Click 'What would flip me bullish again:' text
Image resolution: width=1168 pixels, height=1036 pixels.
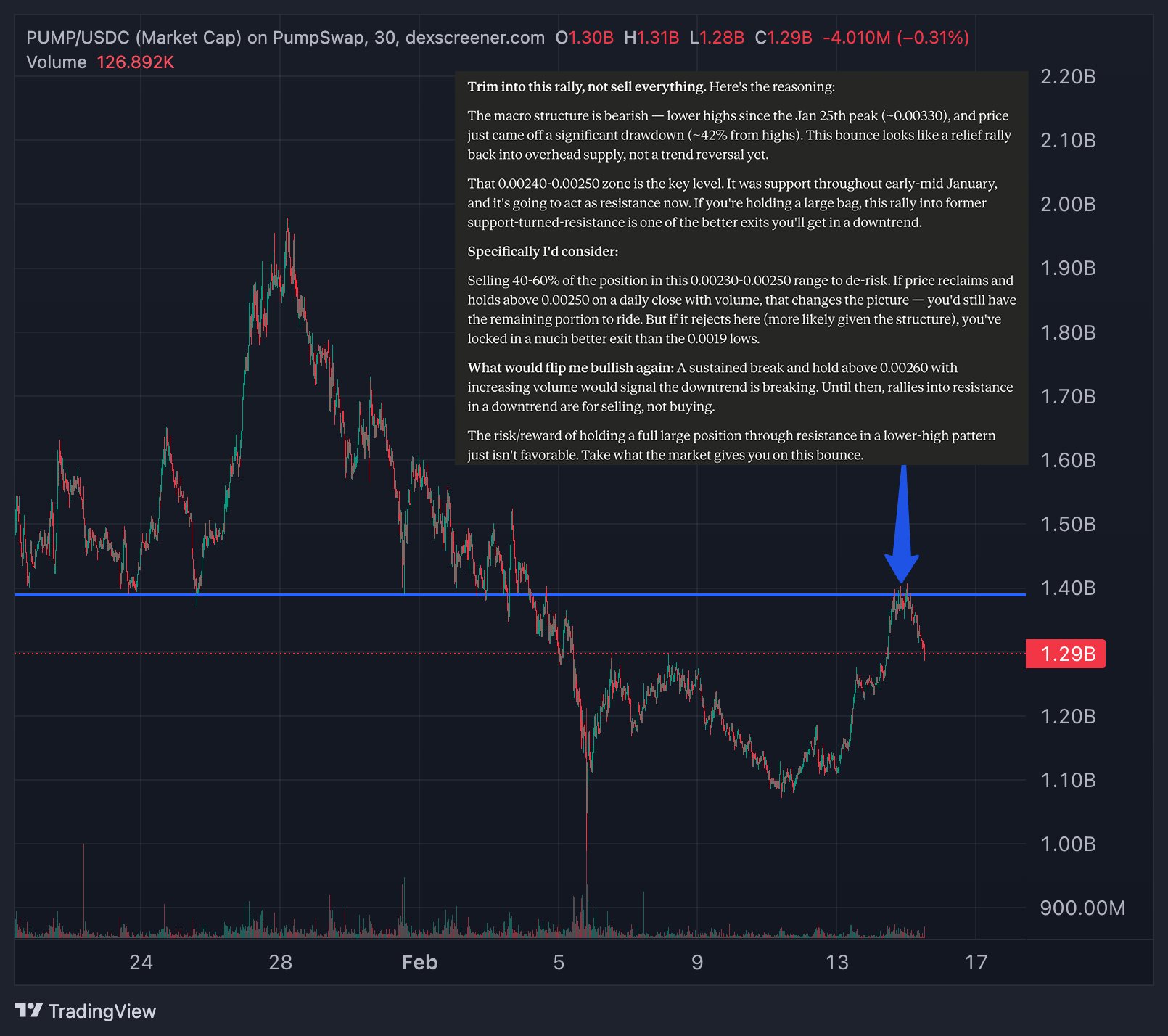coord(570,367)
